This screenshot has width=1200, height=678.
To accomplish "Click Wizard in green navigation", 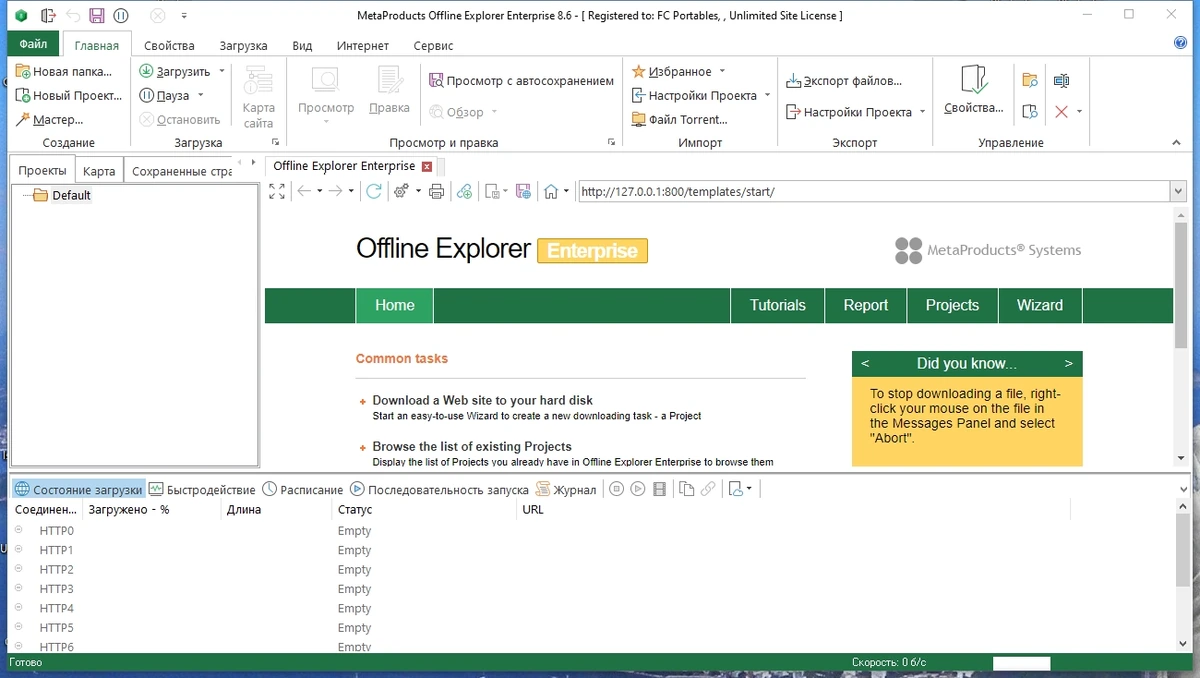I will pos(1040,306).
